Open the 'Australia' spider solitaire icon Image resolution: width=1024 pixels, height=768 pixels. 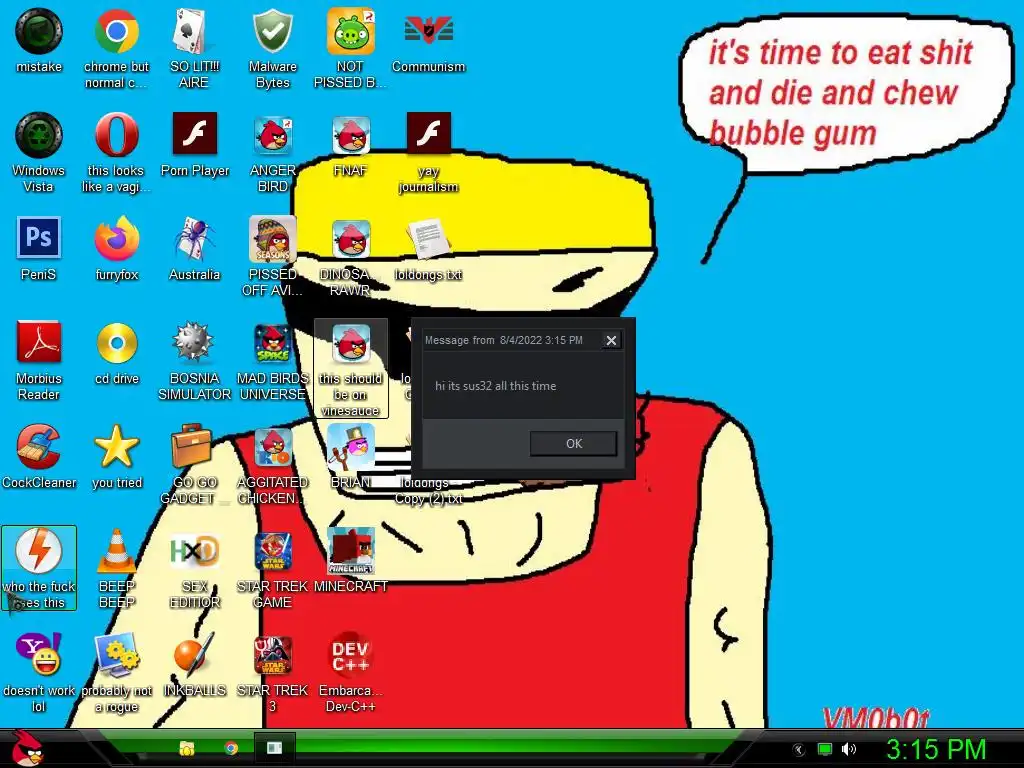tap(195, 249)
